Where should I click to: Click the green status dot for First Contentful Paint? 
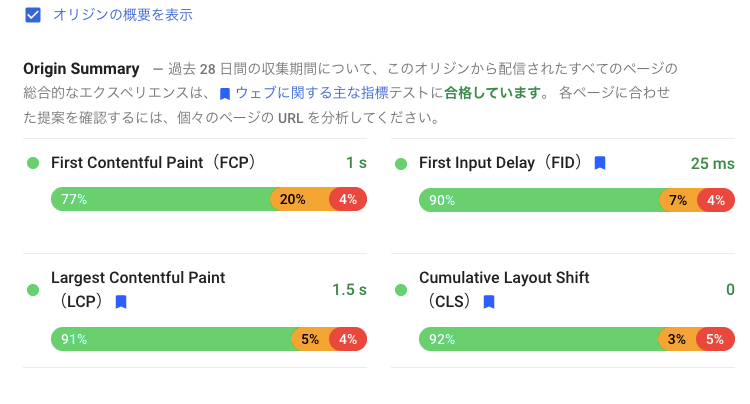[x=33, y=164]
